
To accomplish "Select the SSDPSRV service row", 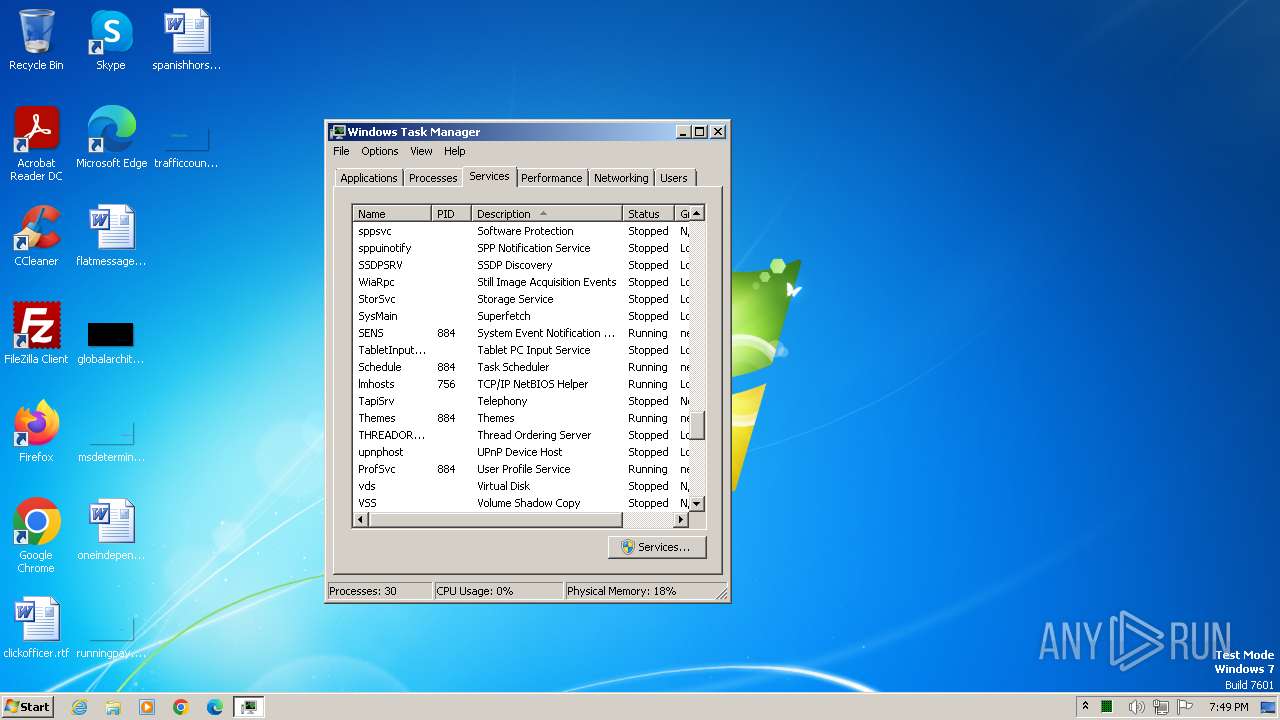I will click(x=521, y=265).
